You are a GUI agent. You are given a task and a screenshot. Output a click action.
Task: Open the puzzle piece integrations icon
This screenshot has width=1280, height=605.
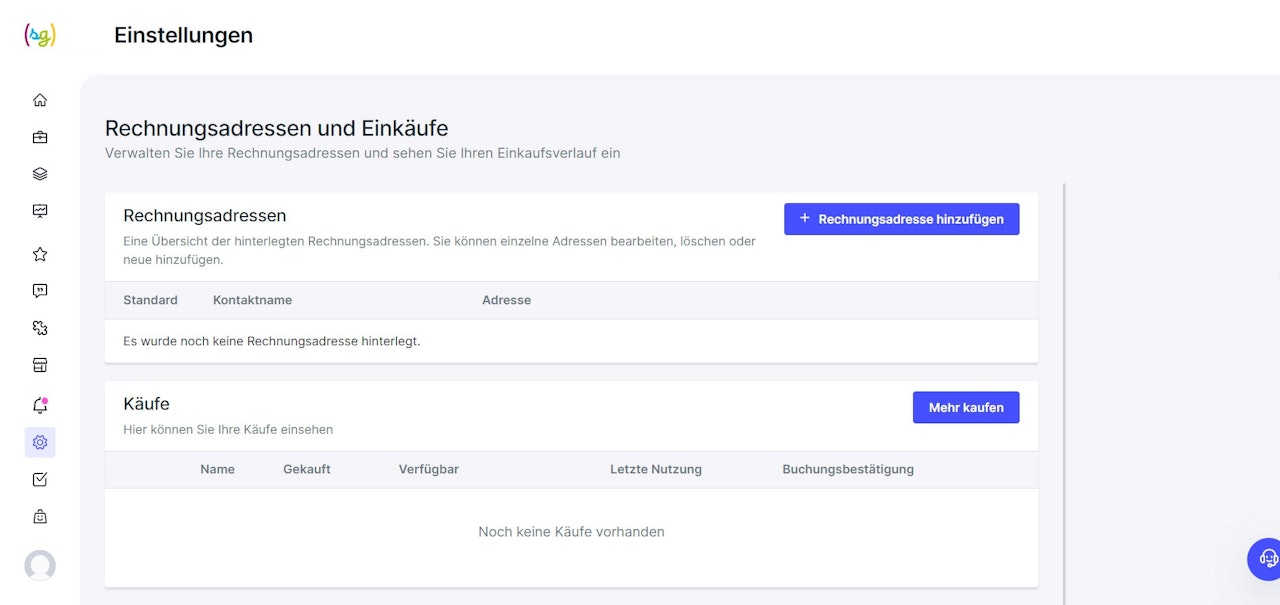click(40, 328)
